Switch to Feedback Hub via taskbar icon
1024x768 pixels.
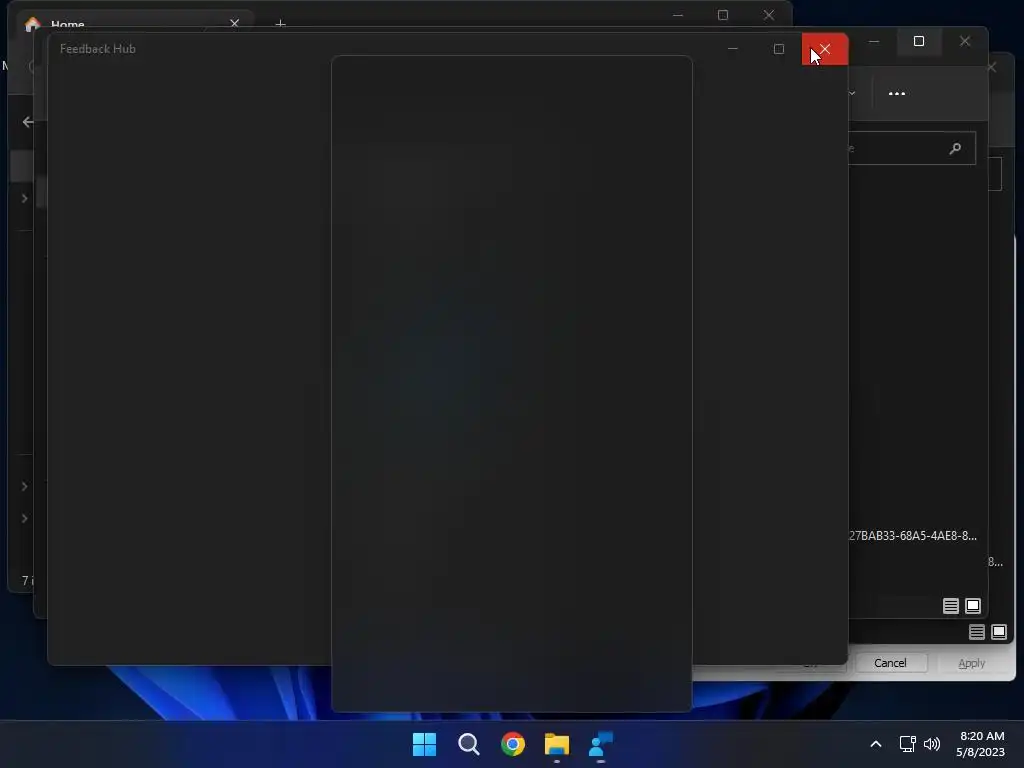(601, 744)
